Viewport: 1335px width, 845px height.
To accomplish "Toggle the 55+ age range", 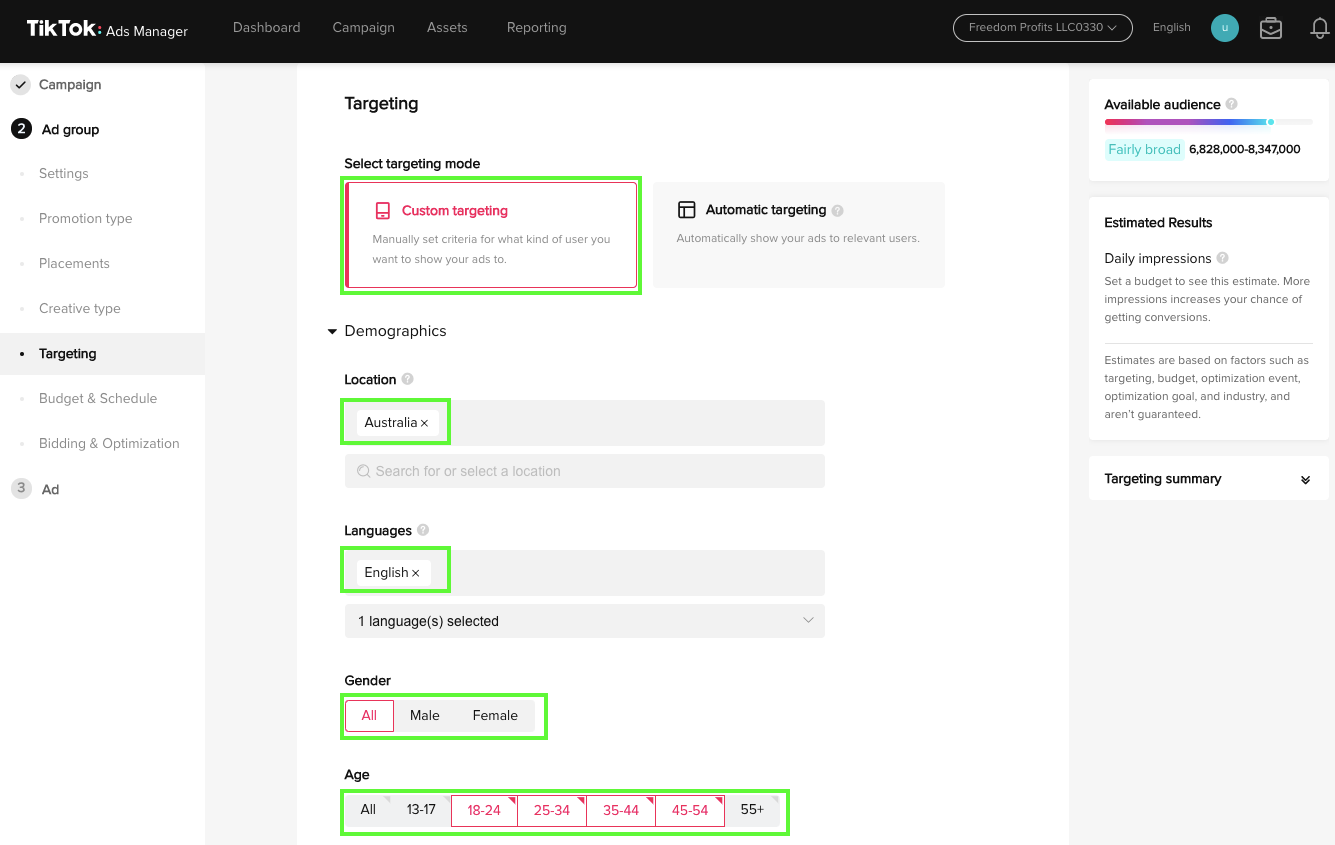I will 752,810.
